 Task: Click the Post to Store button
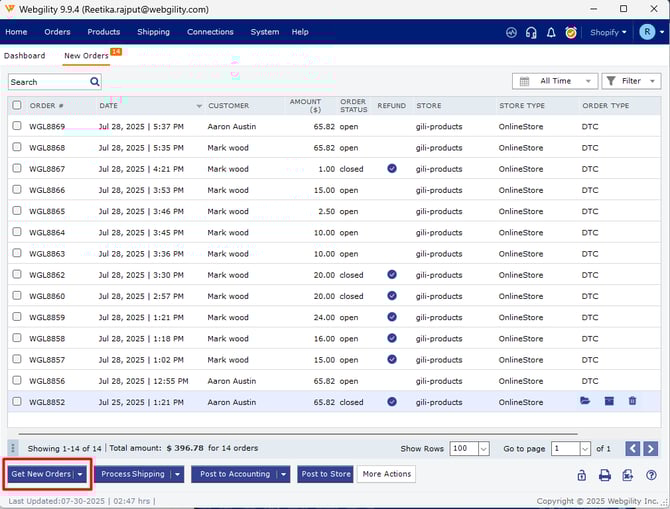(x=325, y=474)
